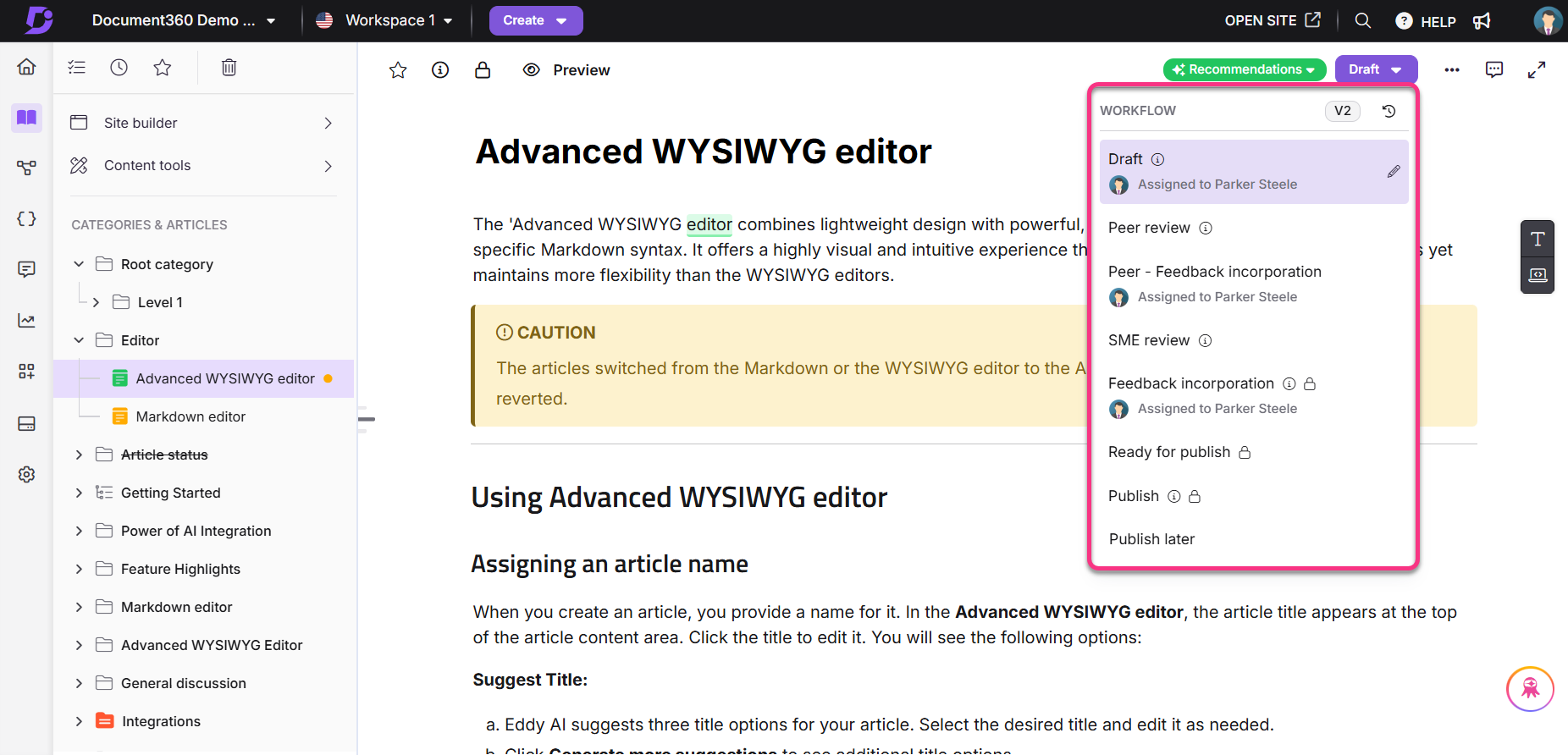Open the Recycle bin trash icon
The width and height of the screenshot is (1568, 755).
tap(229, 67)
